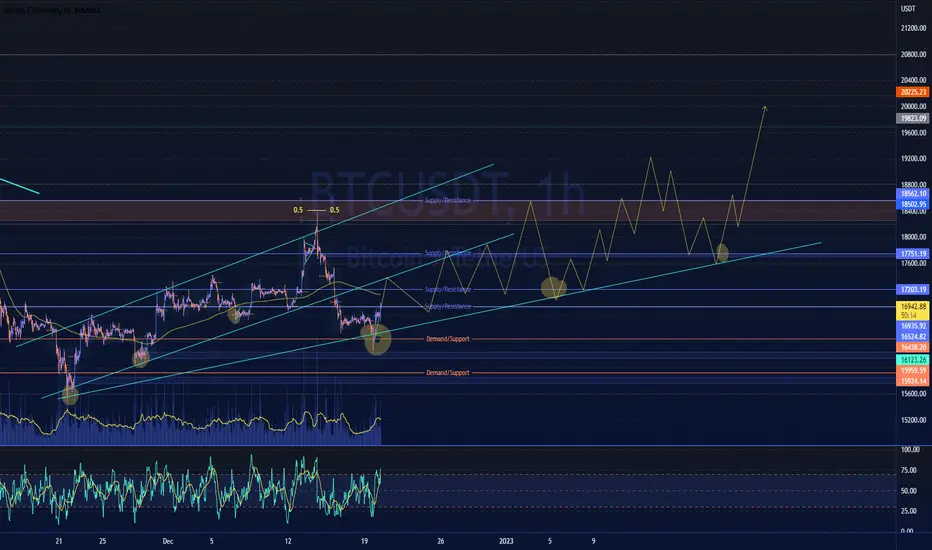This screenshot has height=550, width=932.
Task: Select the orange 20225.23 price tag
Action: pos(912,92)
